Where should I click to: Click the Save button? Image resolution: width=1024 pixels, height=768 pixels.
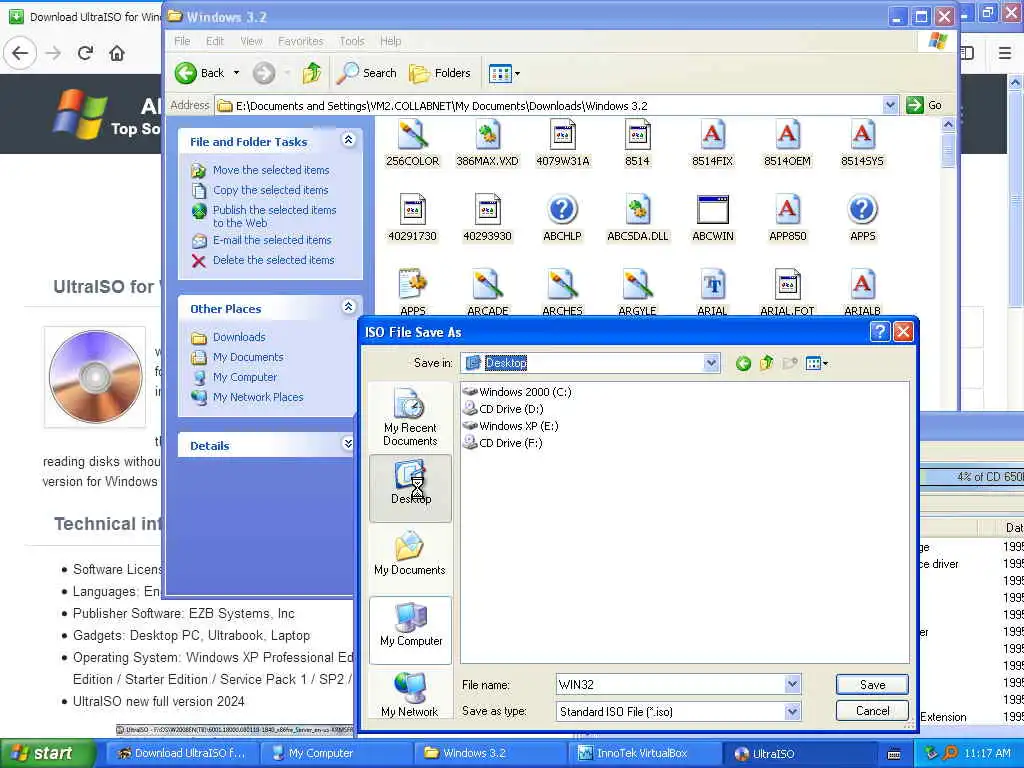[872, 684]
